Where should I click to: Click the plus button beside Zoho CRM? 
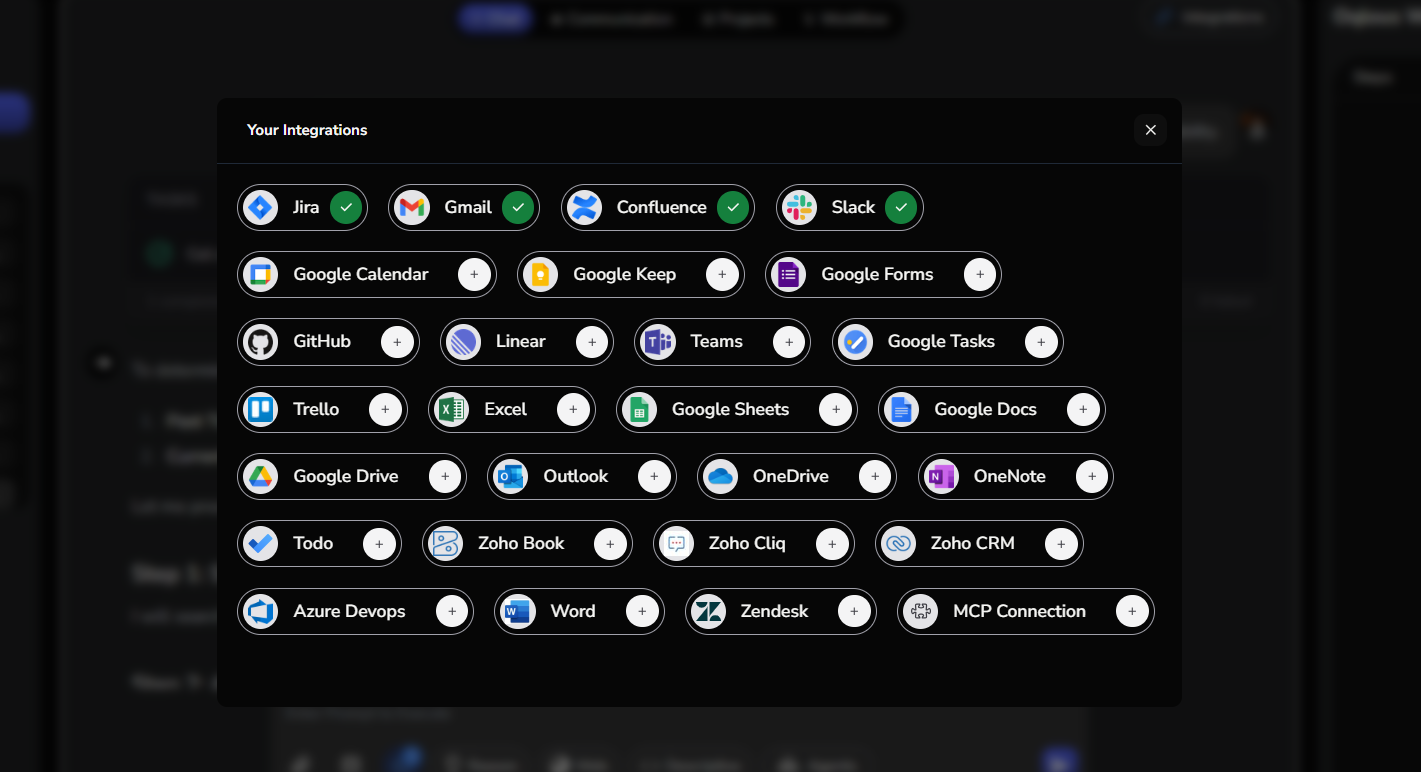[x=1061, y=544]
